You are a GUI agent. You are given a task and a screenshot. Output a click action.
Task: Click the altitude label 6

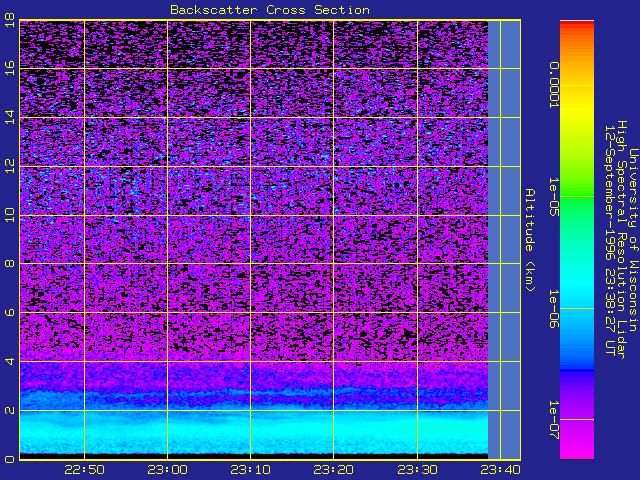click(x=10, y=313)
